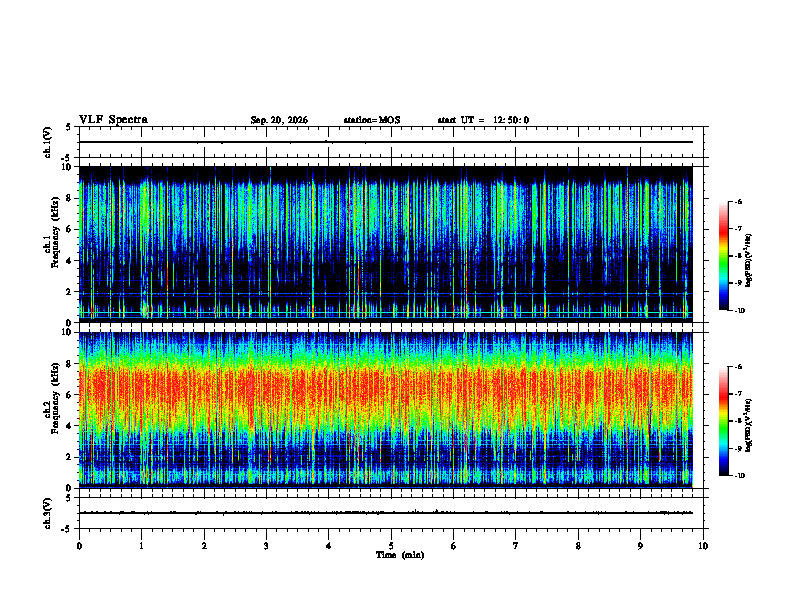Click the ch.1 spectrogram upper color scale bar
792x612 pixels.
click(x=724, y=256)
